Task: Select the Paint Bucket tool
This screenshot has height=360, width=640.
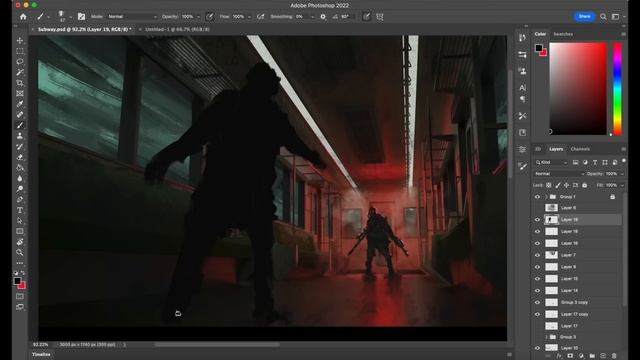Action: point(20,168)
